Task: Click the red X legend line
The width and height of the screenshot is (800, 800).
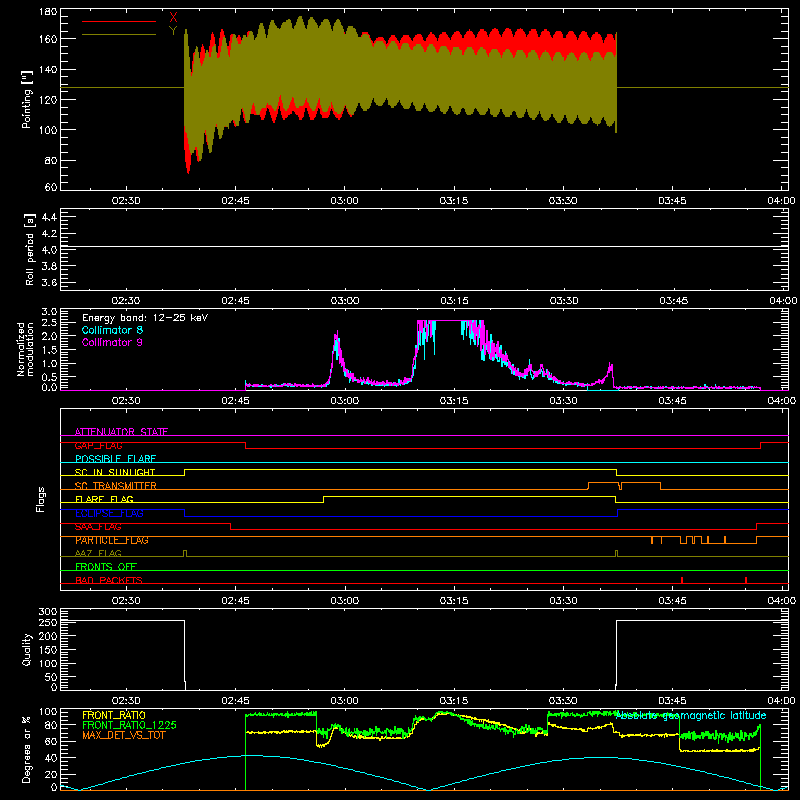Action: [119, 21]
